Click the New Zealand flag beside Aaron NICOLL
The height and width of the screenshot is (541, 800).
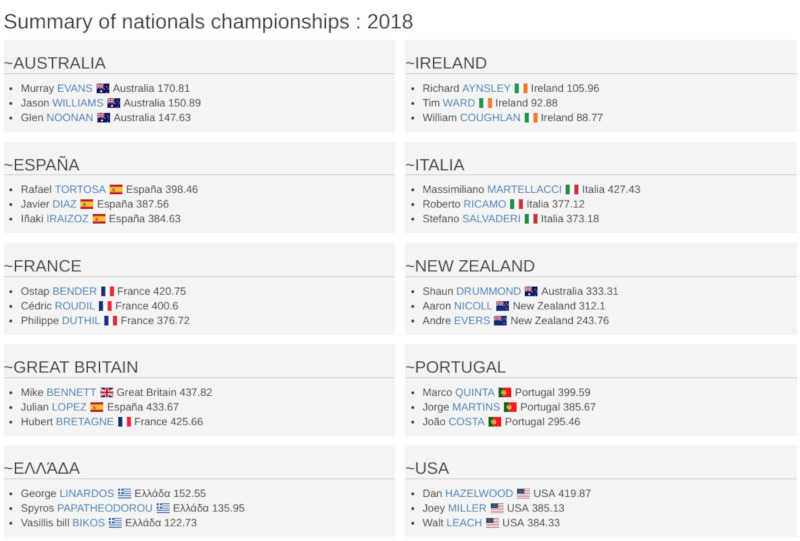503,306
